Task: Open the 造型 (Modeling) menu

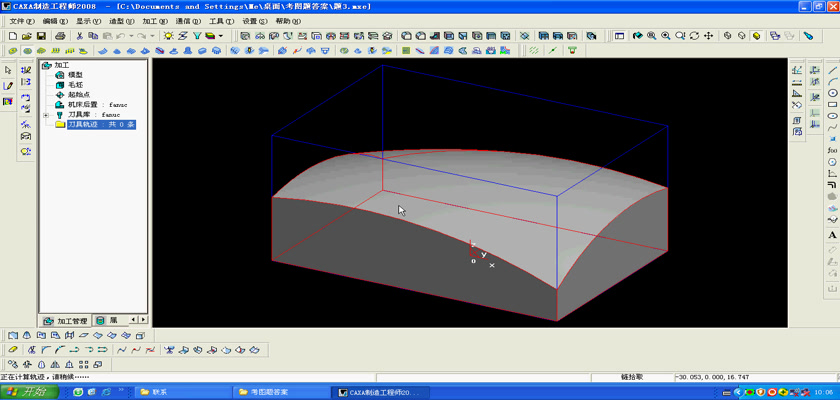Action: tap(122, 21)
